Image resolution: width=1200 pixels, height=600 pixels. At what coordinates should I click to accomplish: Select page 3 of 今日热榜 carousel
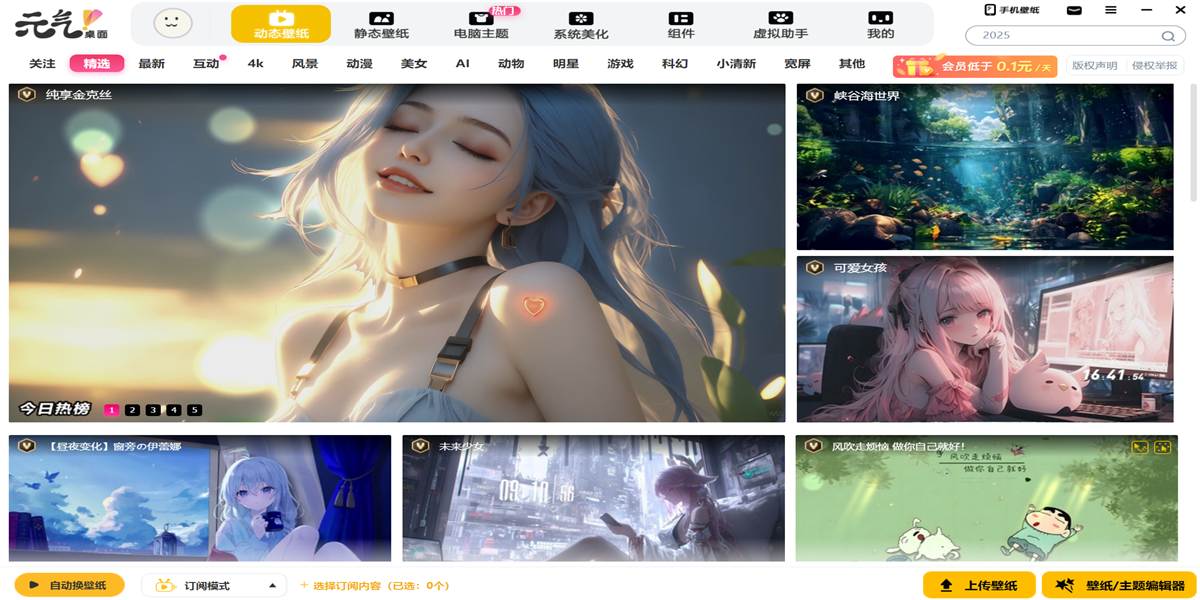[153, 410]
